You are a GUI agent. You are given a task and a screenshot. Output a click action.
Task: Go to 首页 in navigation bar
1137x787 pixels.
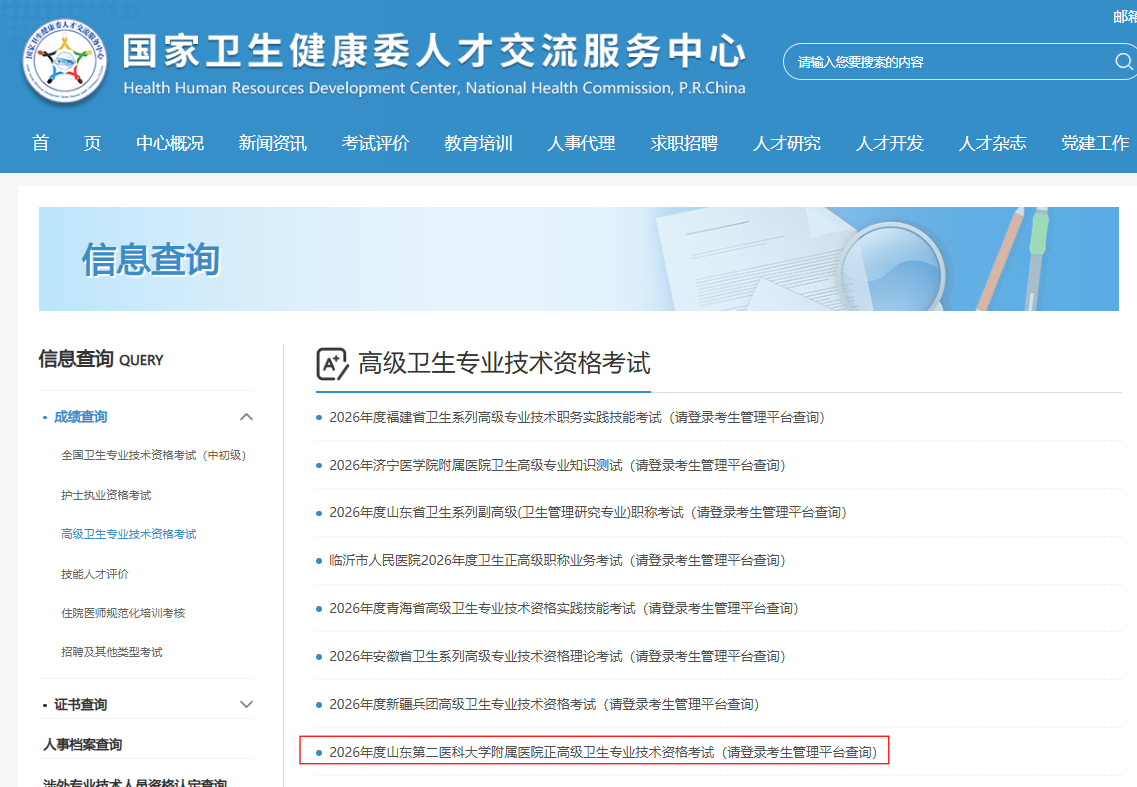point(66,143)
